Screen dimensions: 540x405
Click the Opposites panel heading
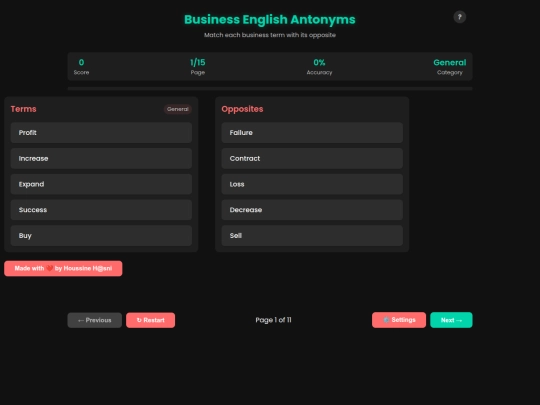tap(242, 109)
